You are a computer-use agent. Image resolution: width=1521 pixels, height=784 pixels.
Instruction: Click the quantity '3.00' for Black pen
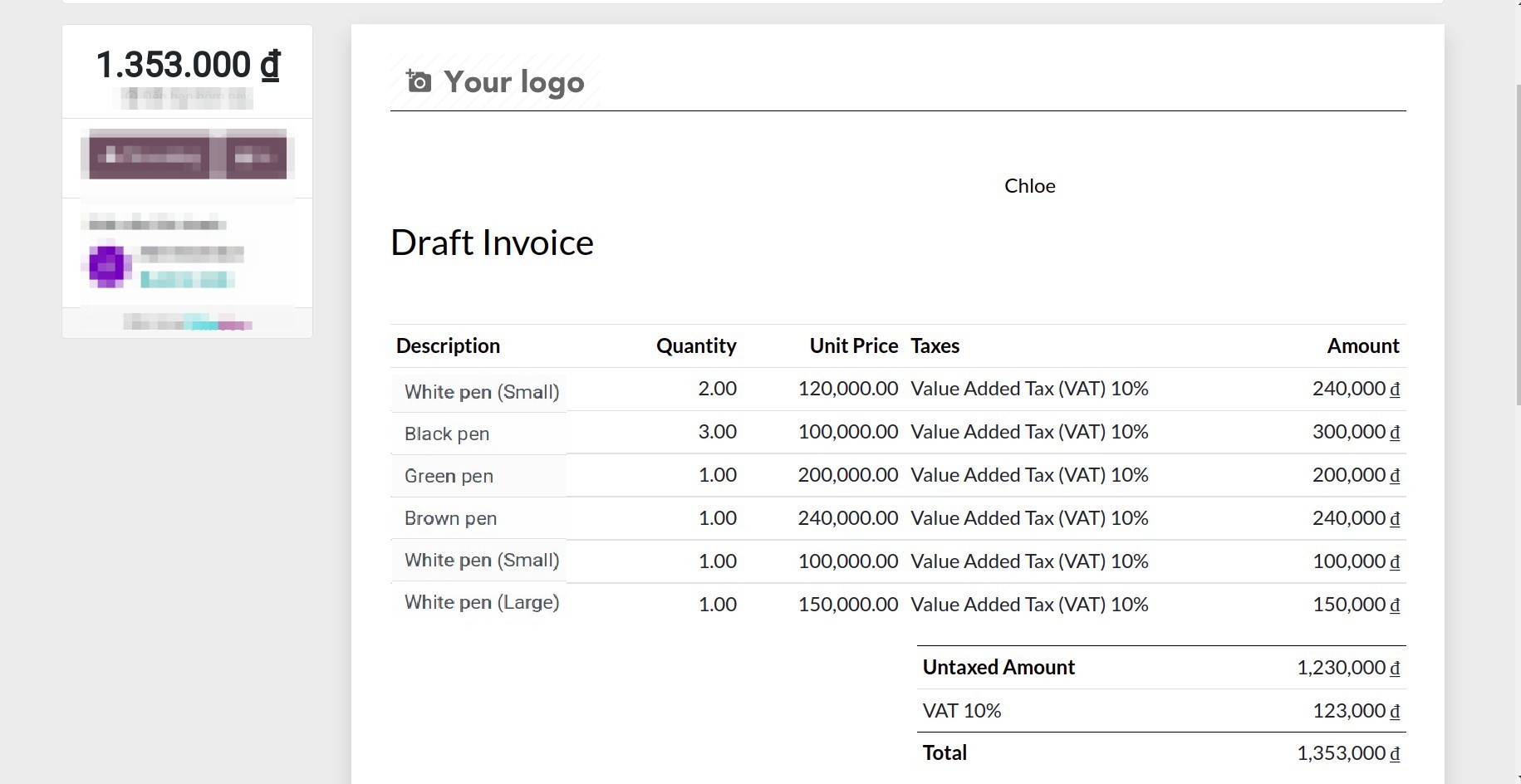point(716,432)
